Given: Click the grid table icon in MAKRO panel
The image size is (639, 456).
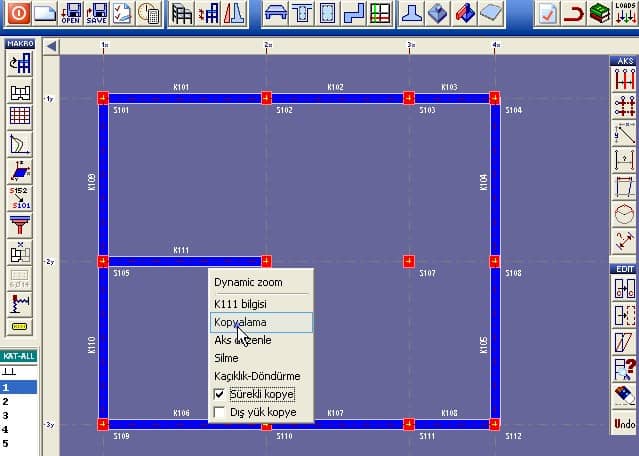Looking at the screenshot, I should [x=19, y=116].
